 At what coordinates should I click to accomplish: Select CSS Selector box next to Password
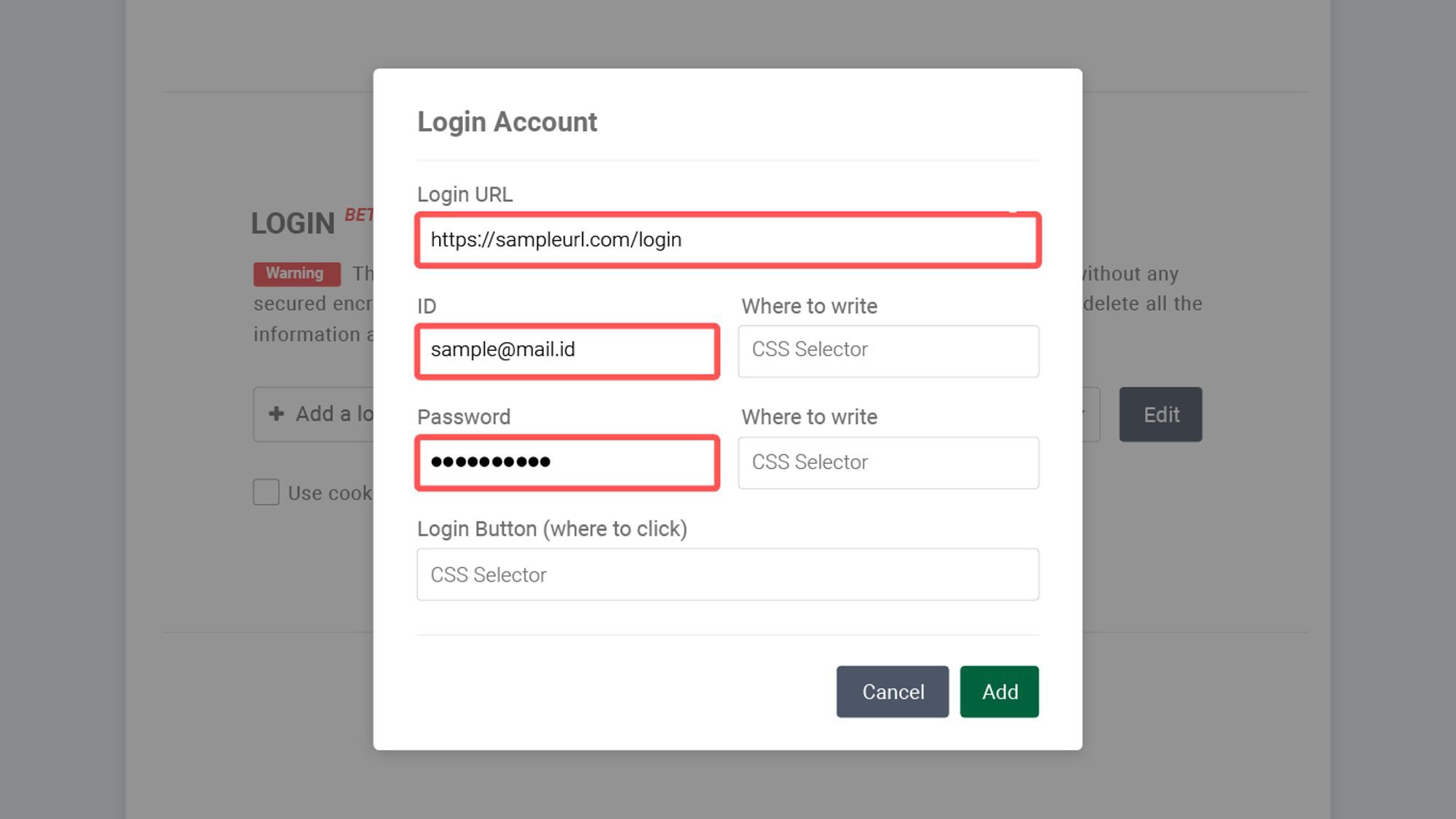[888, 463]
